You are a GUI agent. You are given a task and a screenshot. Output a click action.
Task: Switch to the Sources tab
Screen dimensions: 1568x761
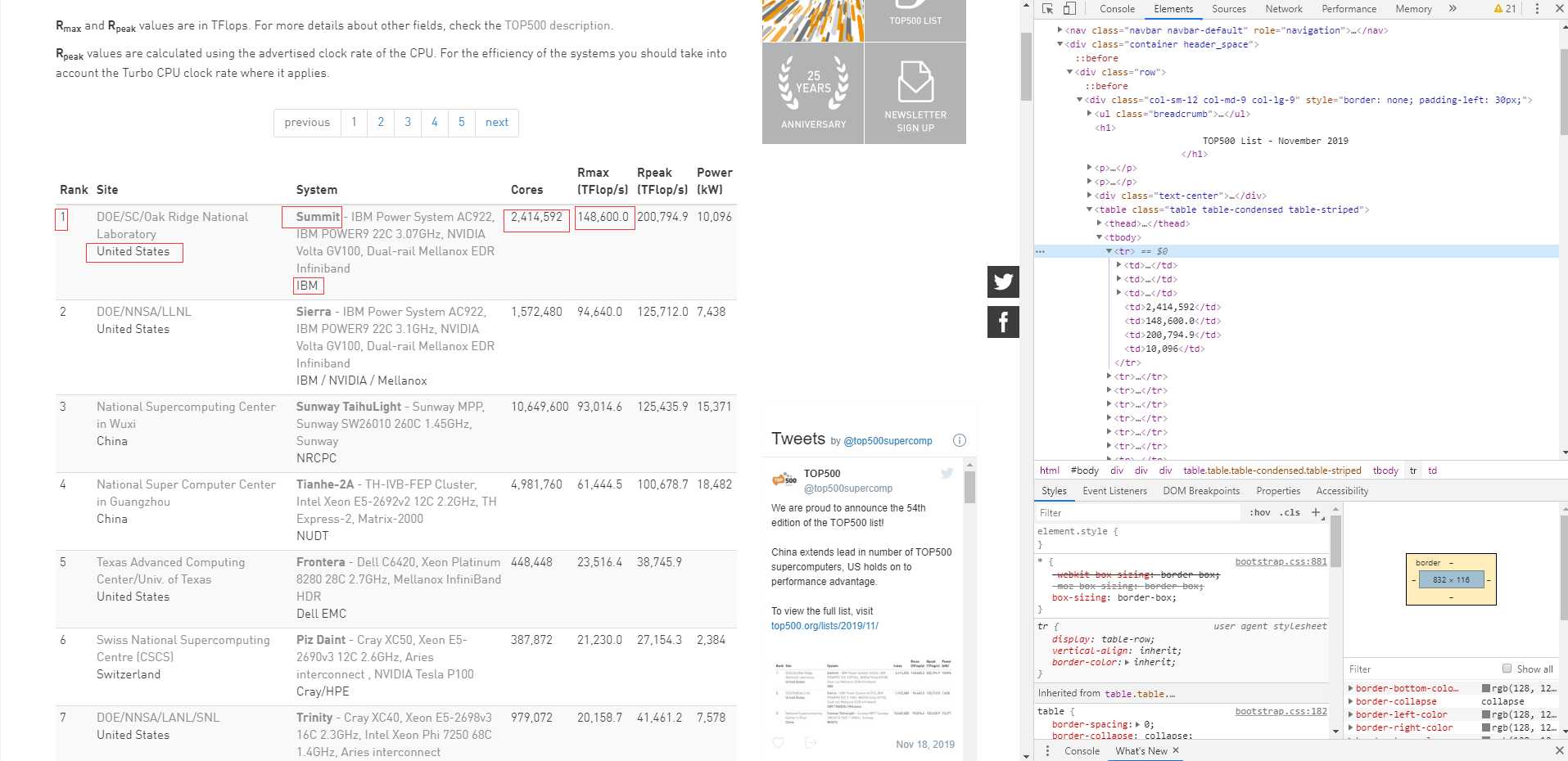pos(1229,9)
